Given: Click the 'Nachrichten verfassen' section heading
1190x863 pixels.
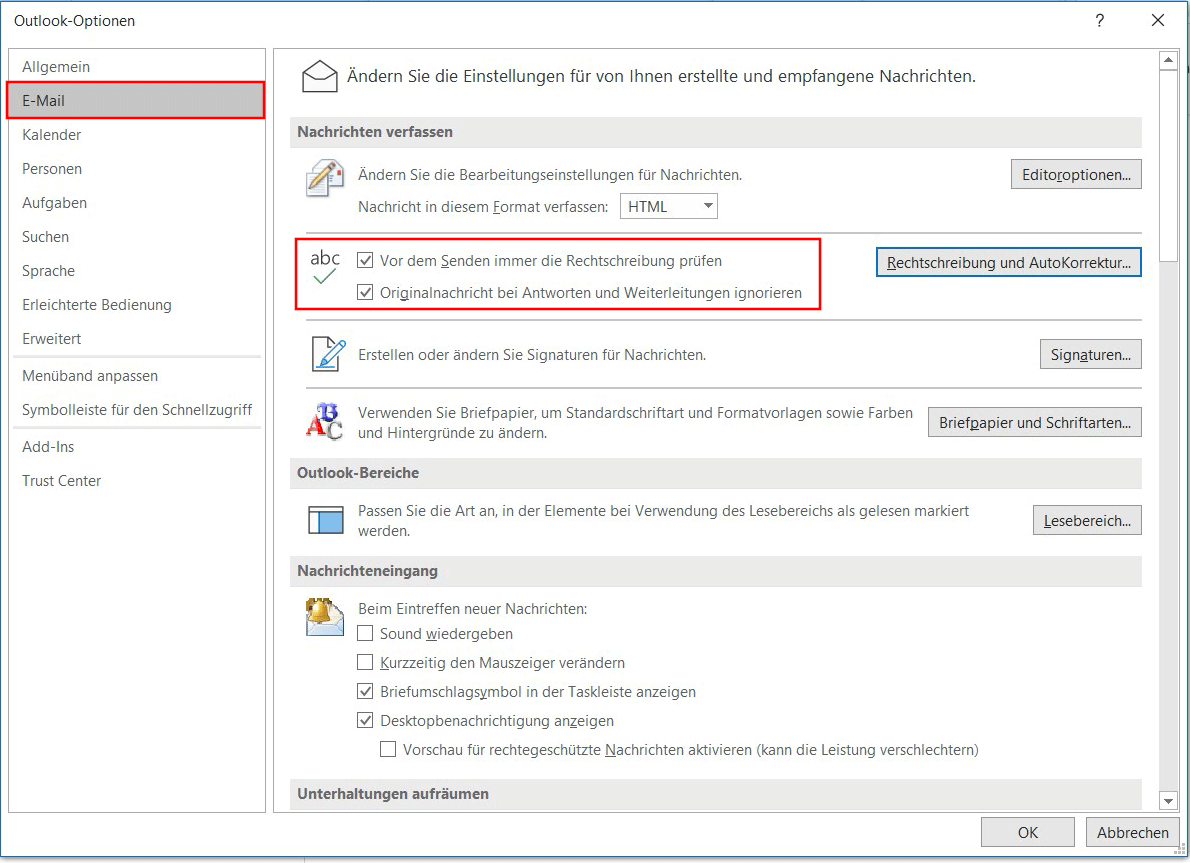Looking at the screenshot, I should pyautogui.click(x=375, y=132).
